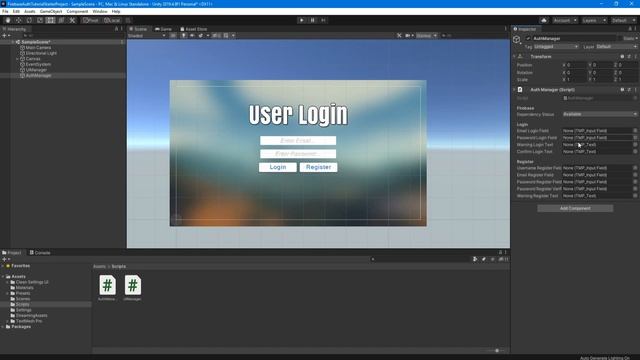Open the Component menu
Image resolution: width=640 pixels, height=360 pixels.
click(77, 11)
